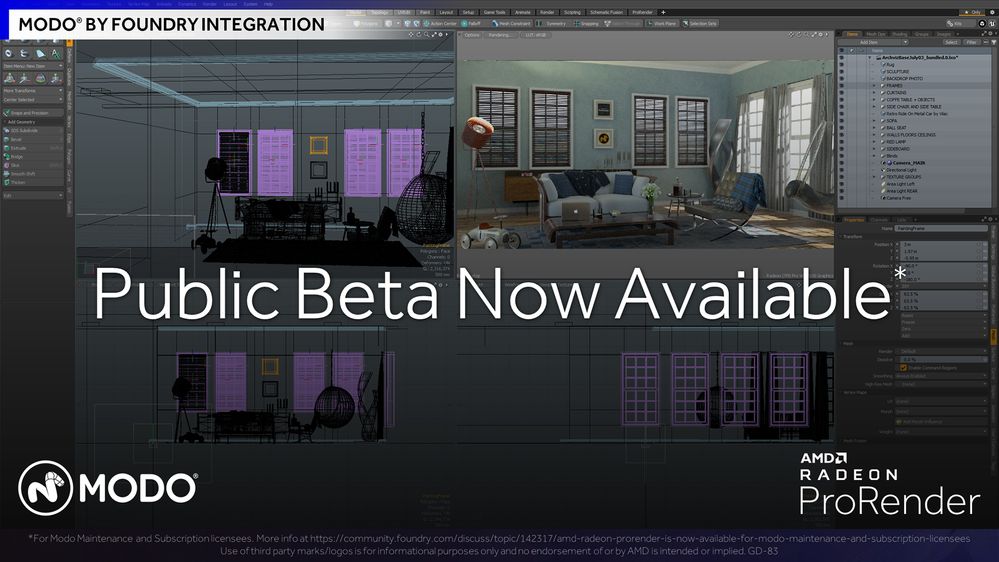999x562 pixels.
Task: Click the Select button in Items panel
Action: pos(951,42)
